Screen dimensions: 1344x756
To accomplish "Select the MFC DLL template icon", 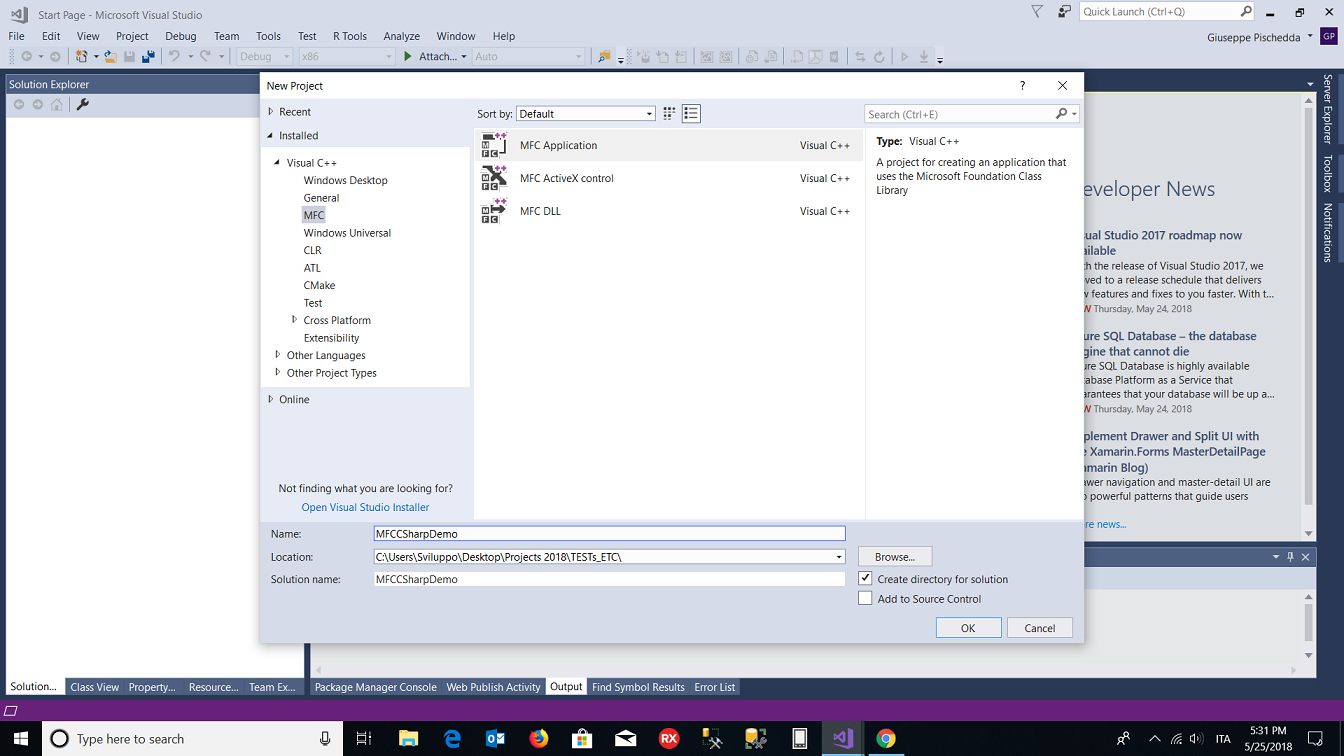I will [494, 211].
